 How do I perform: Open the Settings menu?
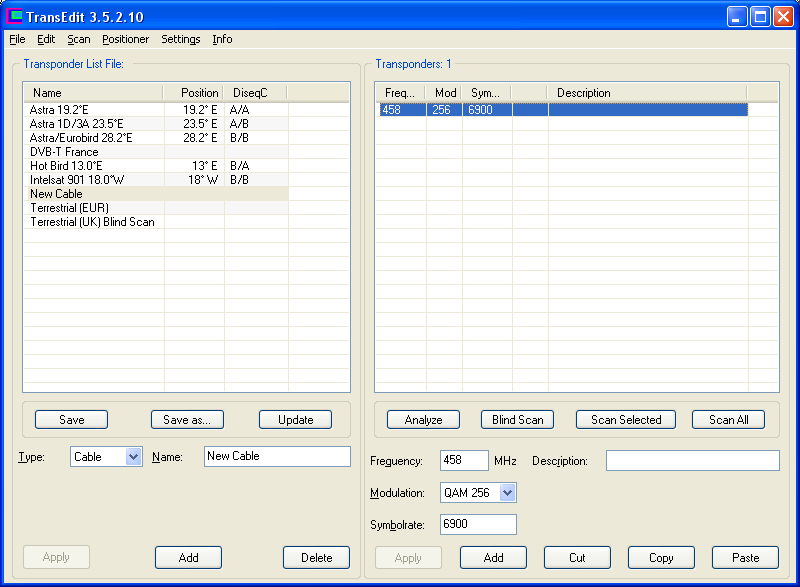click(x=181, y=39)
